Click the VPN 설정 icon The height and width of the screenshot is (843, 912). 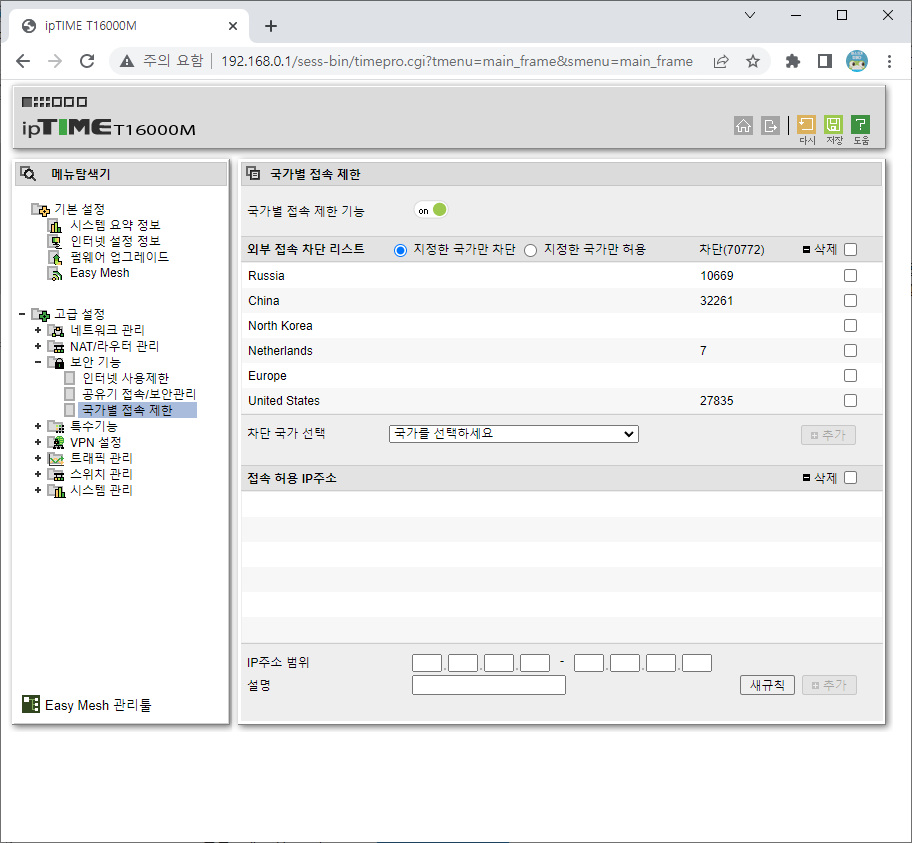click(56, 443)
